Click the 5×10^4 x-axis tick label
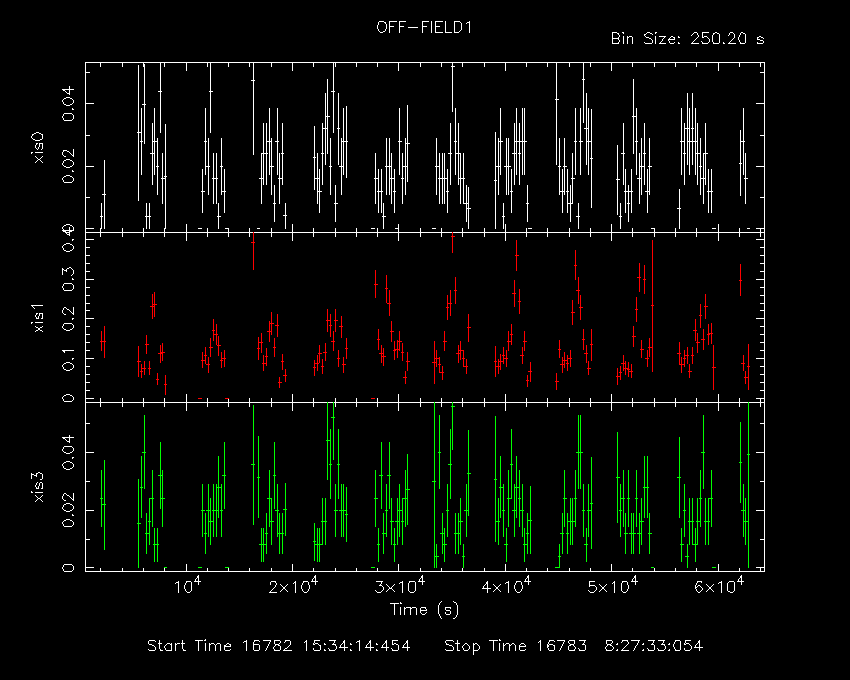This screenshot has height=680, width=850. point(613,585)
